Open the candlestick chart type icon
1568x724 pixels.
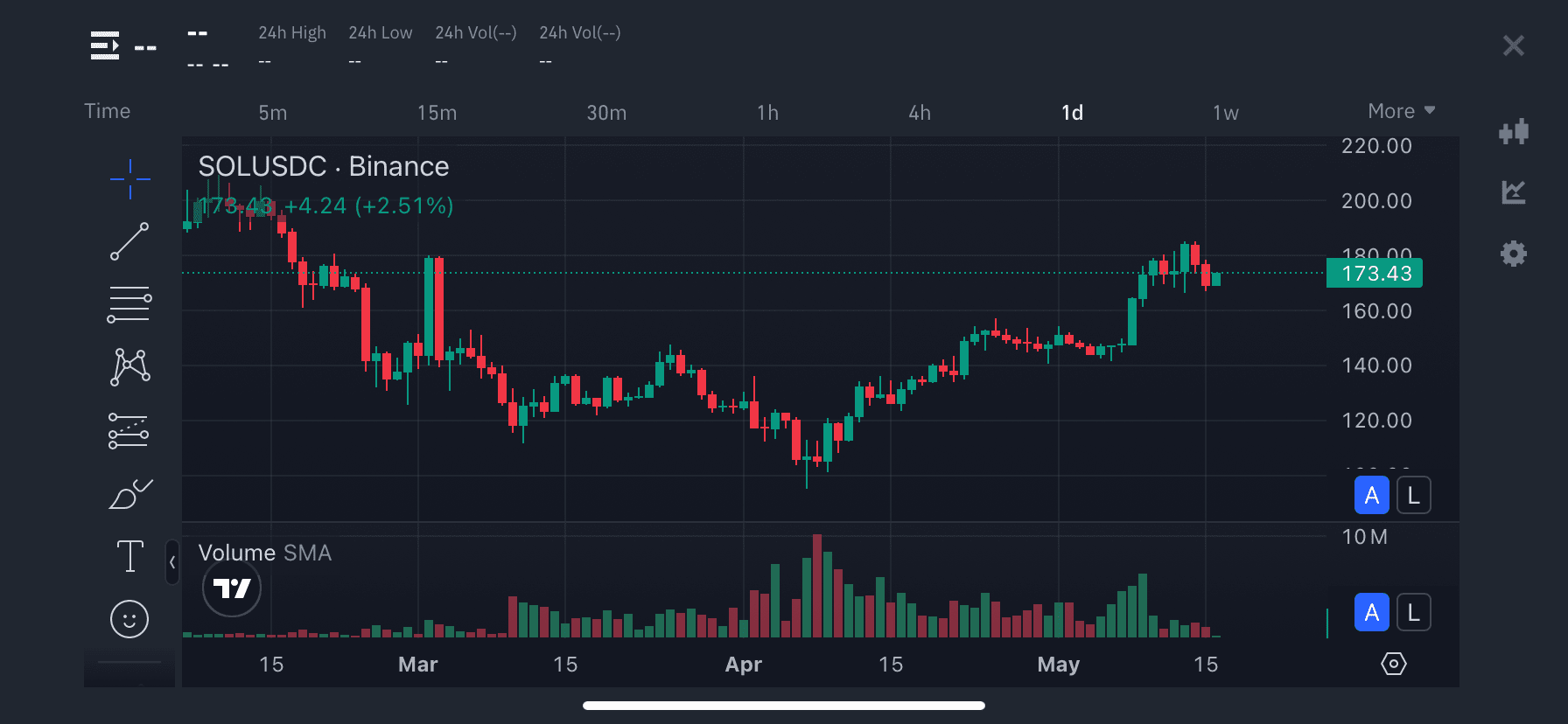coord(1514,131)
